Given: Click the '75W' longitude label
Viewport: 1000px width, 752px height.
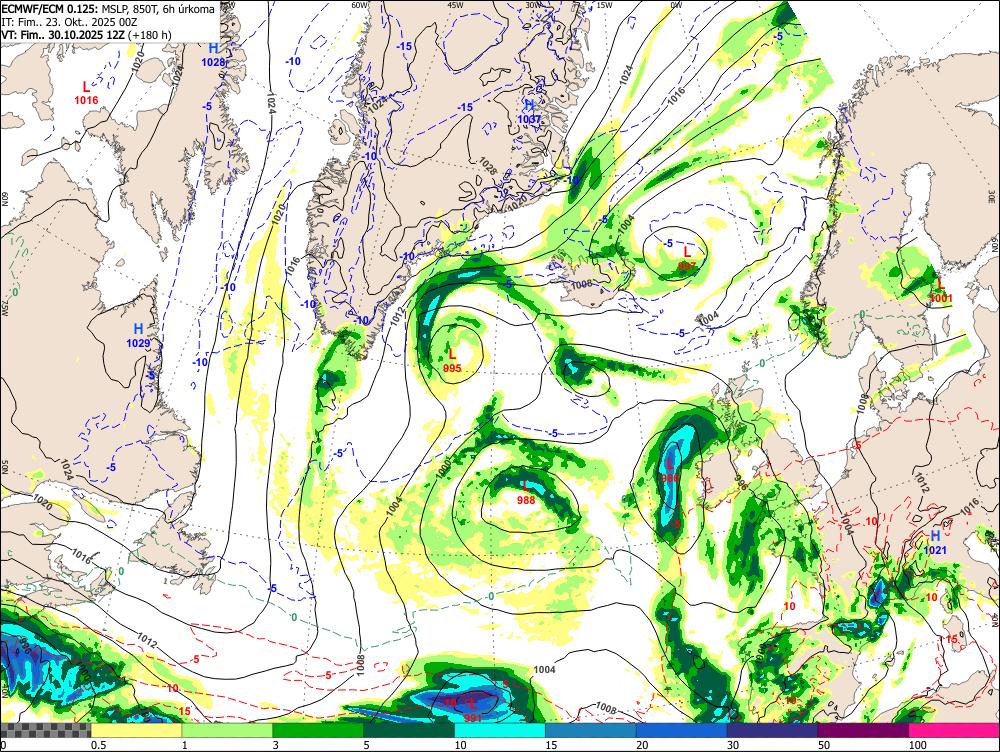Looking at the screenshot, I should click(4, 309).
